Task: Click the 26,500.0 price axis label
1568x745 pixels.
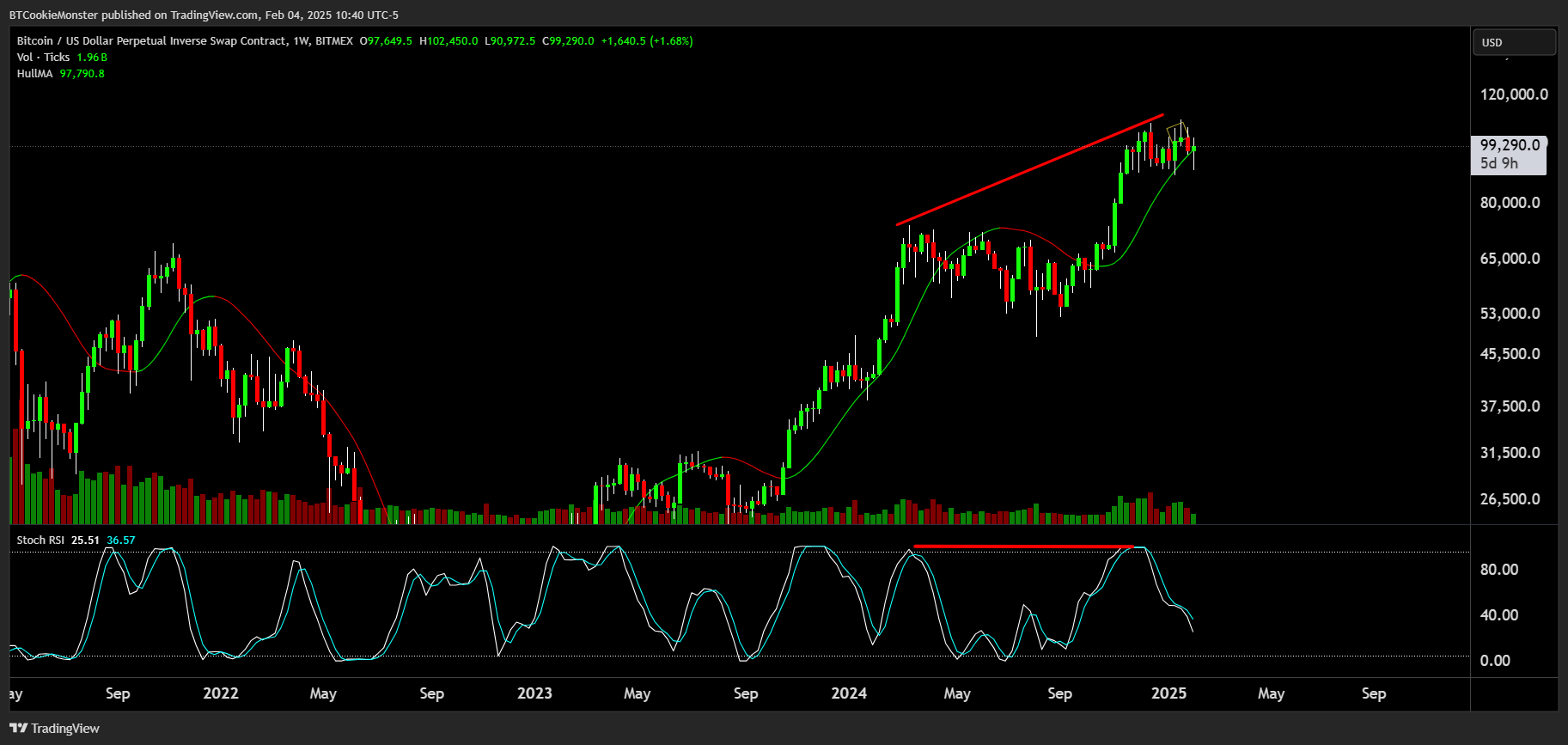Action: (1510, 499)
